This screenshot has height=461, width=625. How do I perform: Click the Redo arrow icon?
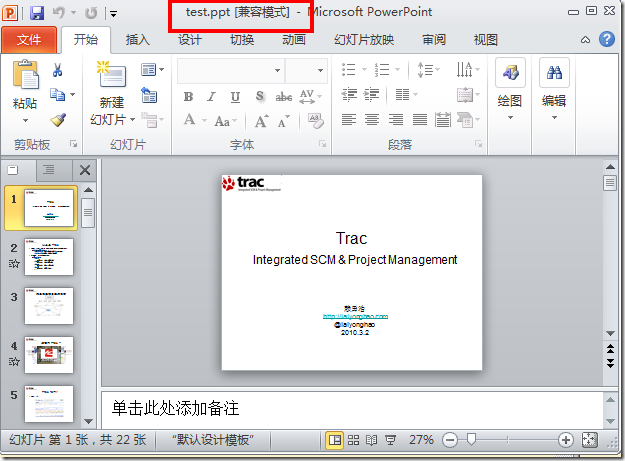[x=91, y=13]
